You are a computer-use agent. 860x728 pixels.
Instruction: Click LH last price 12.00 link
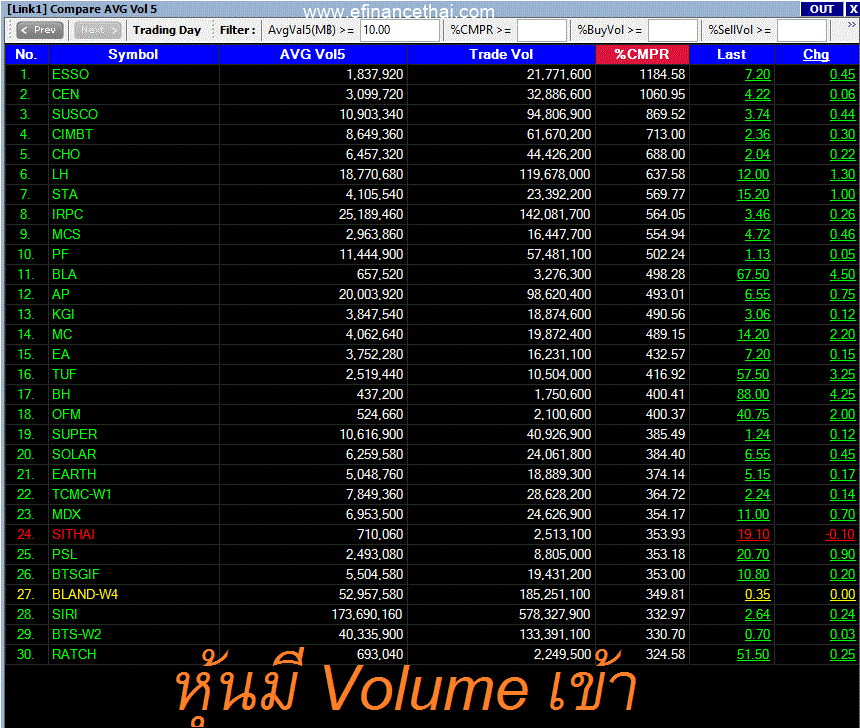click(x=754, y=174)
